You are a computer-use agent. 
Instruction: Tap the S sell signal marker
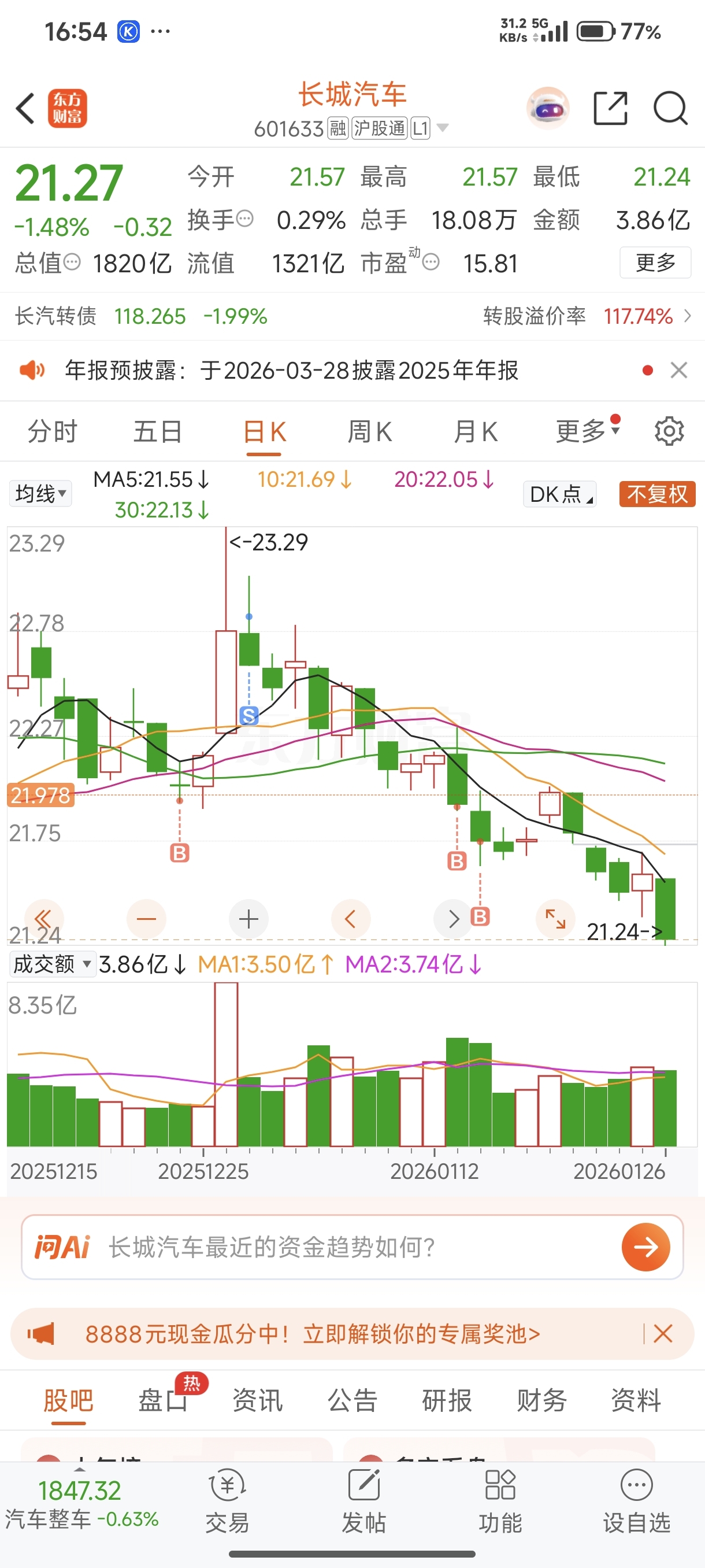coord(249,716)
